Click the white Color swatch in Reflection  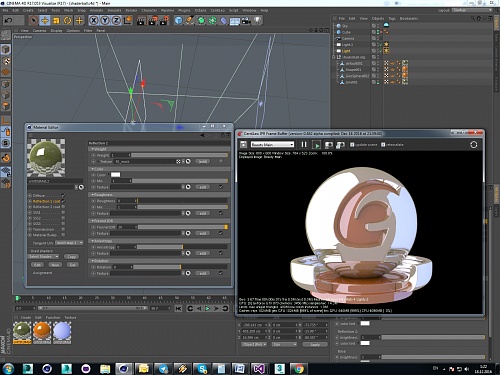[x=115, y=175]
